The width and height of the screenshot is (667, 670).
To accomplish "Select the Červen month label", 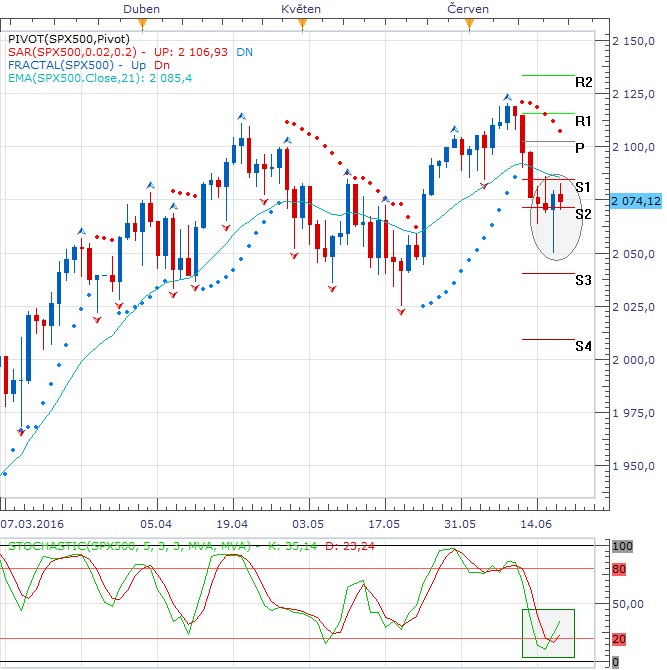I will pos(467,8).
